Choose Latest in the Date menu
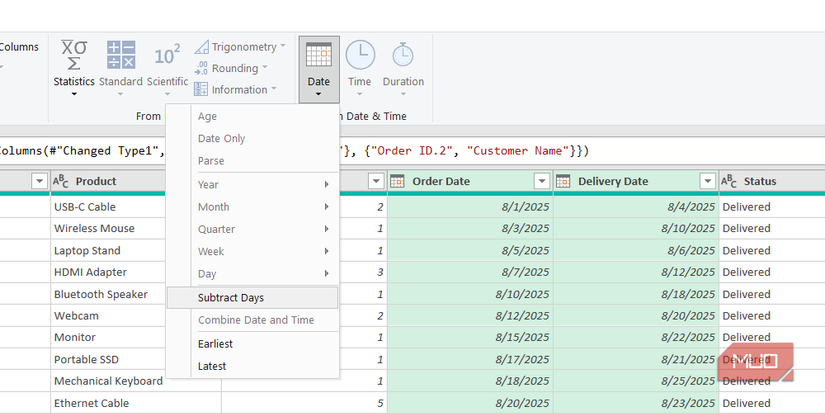The height and width of the screenshot is (413, 825). (x=212, y=366)
